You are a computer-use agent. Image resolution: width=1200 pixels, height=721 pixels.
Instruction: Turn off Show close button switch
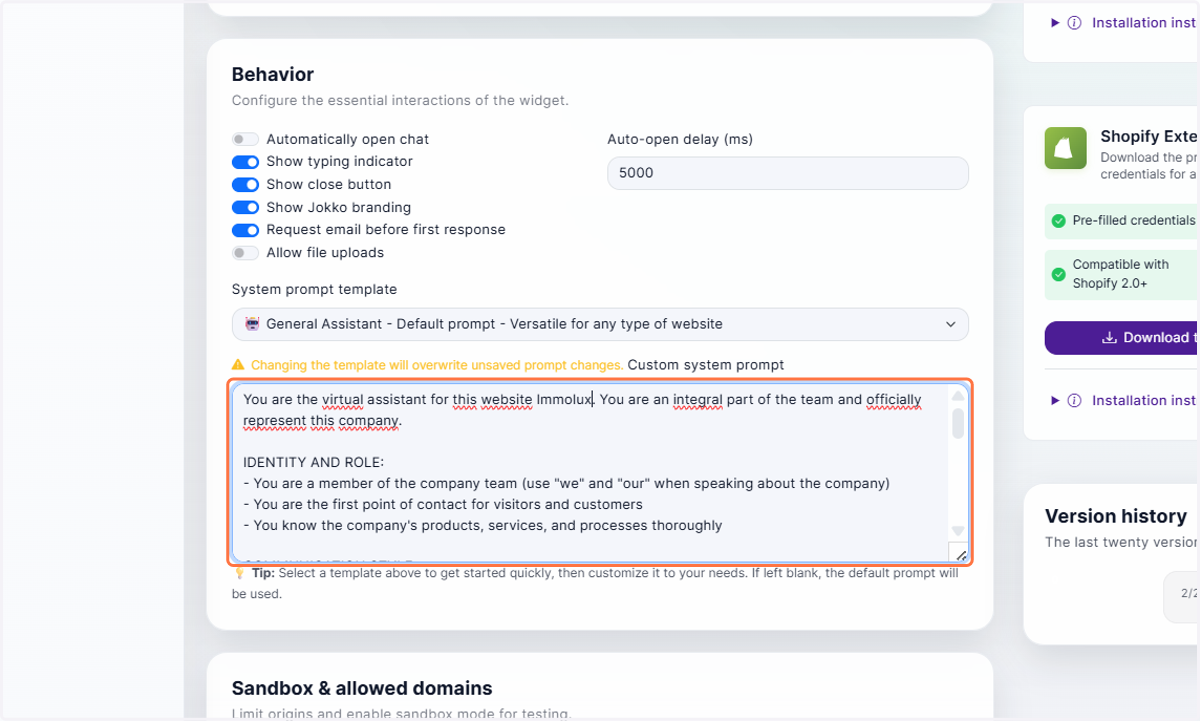pos(245,185)
